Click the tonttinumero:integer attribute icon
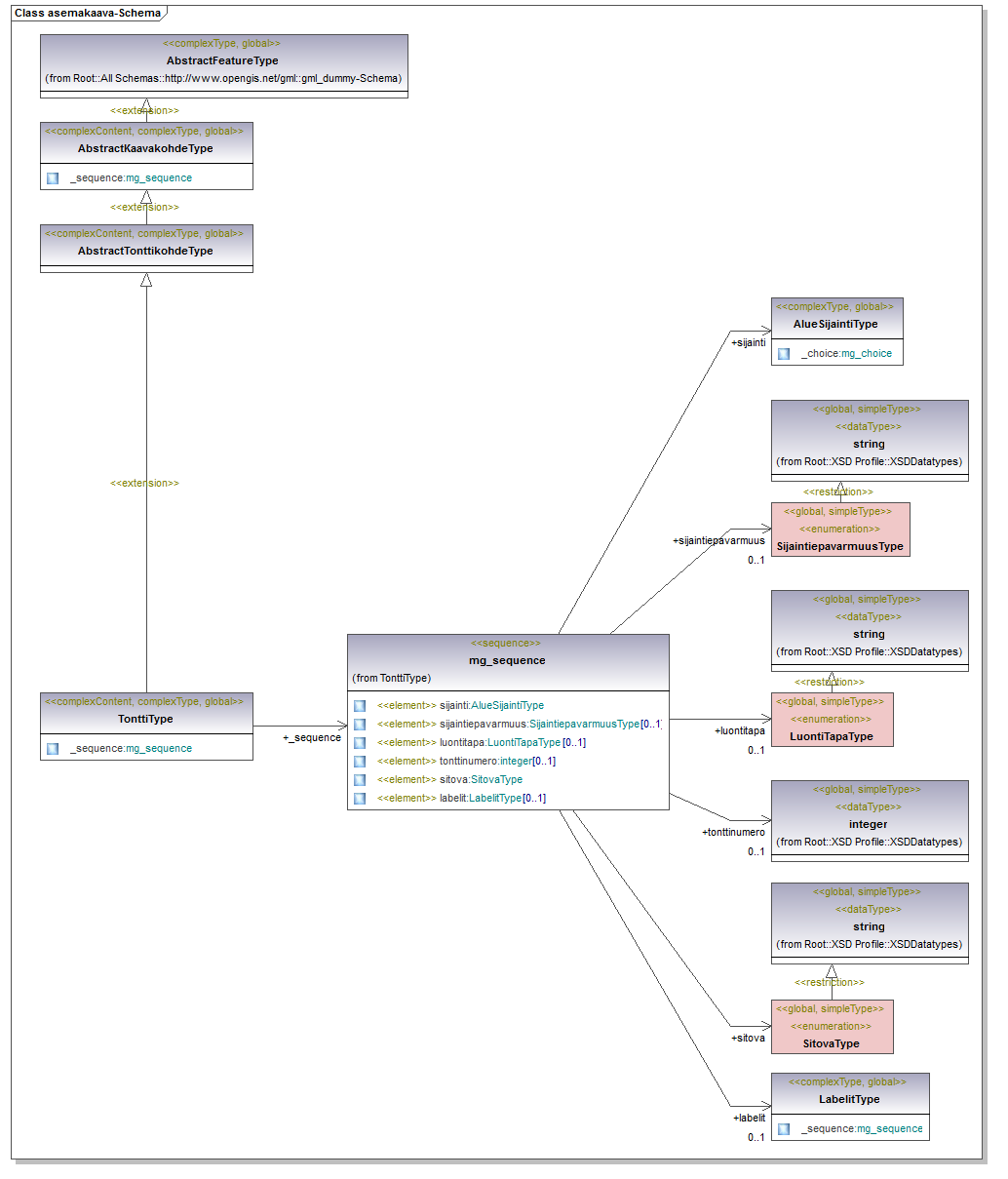The image size is (1008, 1179). click(x=360, y=762)
